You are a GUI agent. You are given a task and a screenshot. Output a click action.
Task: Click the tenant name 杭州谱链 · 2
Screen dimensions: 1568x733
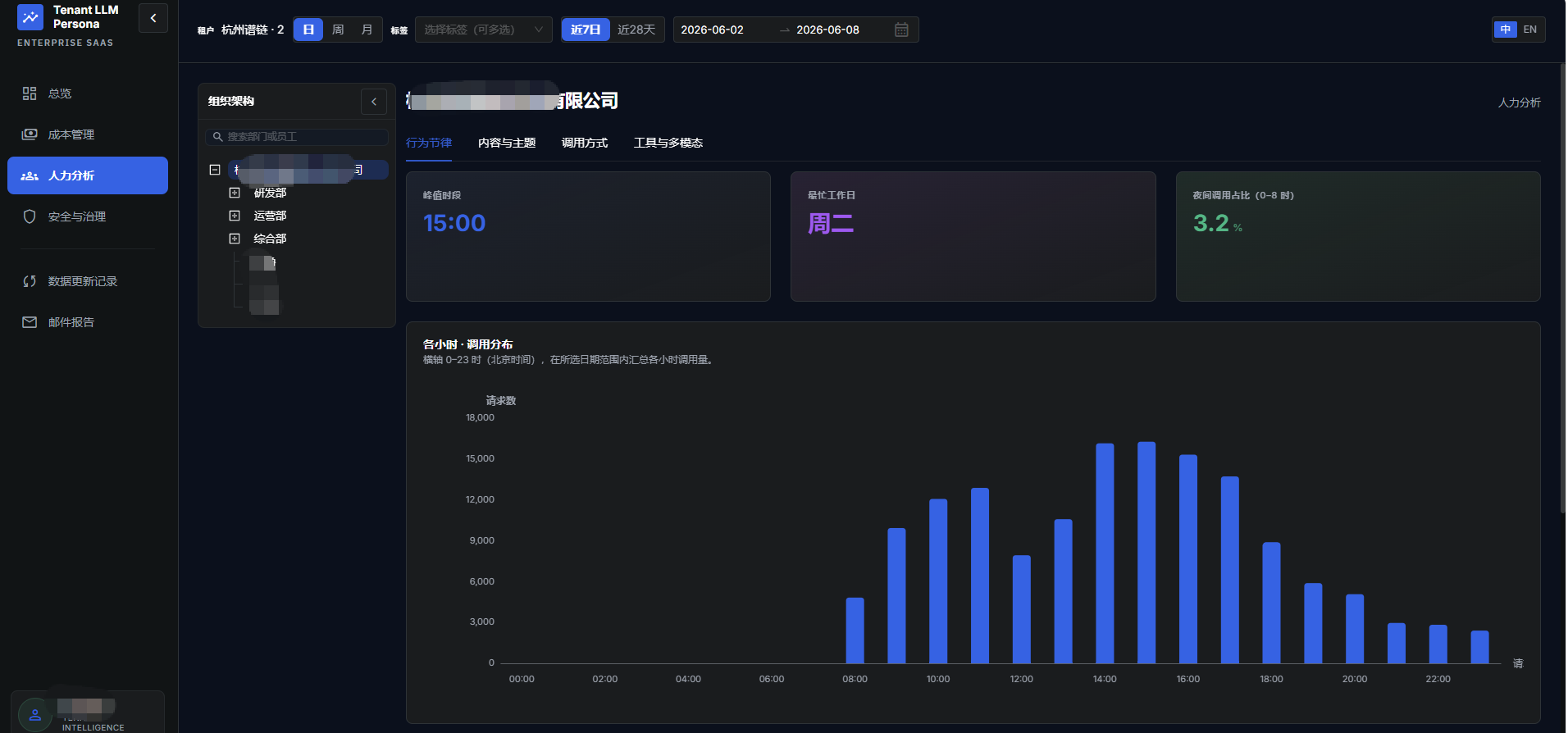point(253,30)
